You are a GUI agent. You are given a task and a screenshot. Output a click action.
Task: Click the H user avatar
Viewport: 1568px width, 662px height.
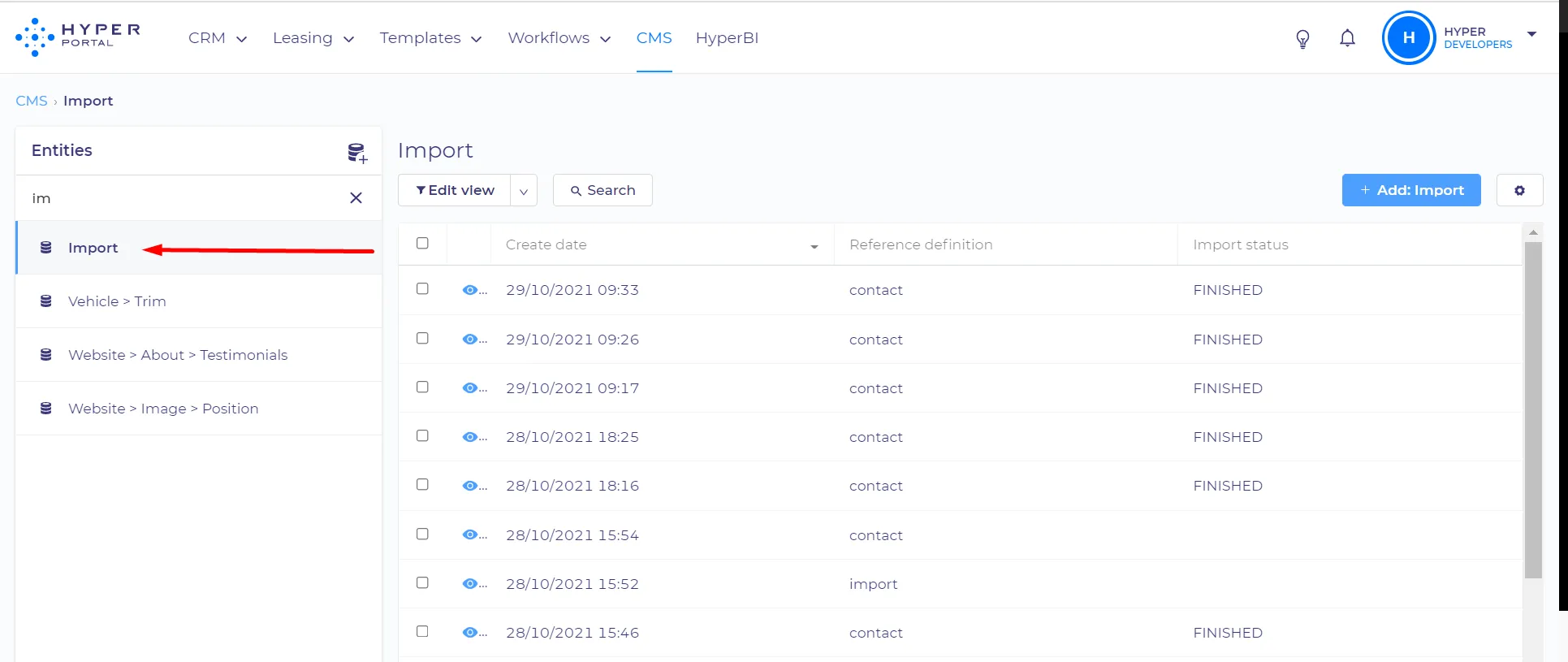1409,37
